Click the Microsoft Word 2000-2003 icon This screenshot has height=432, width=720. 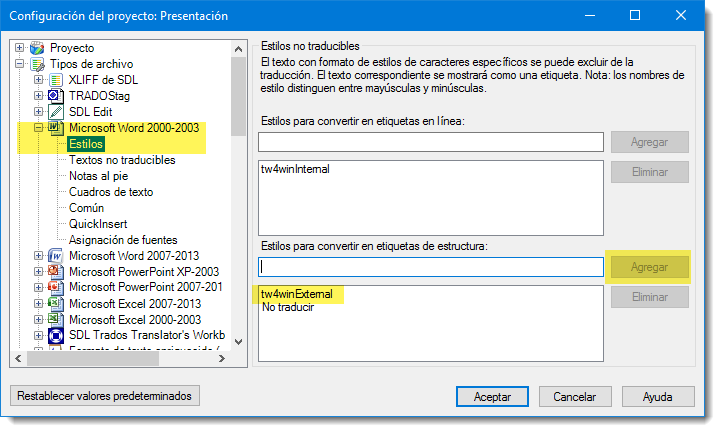tap(56, 128)
